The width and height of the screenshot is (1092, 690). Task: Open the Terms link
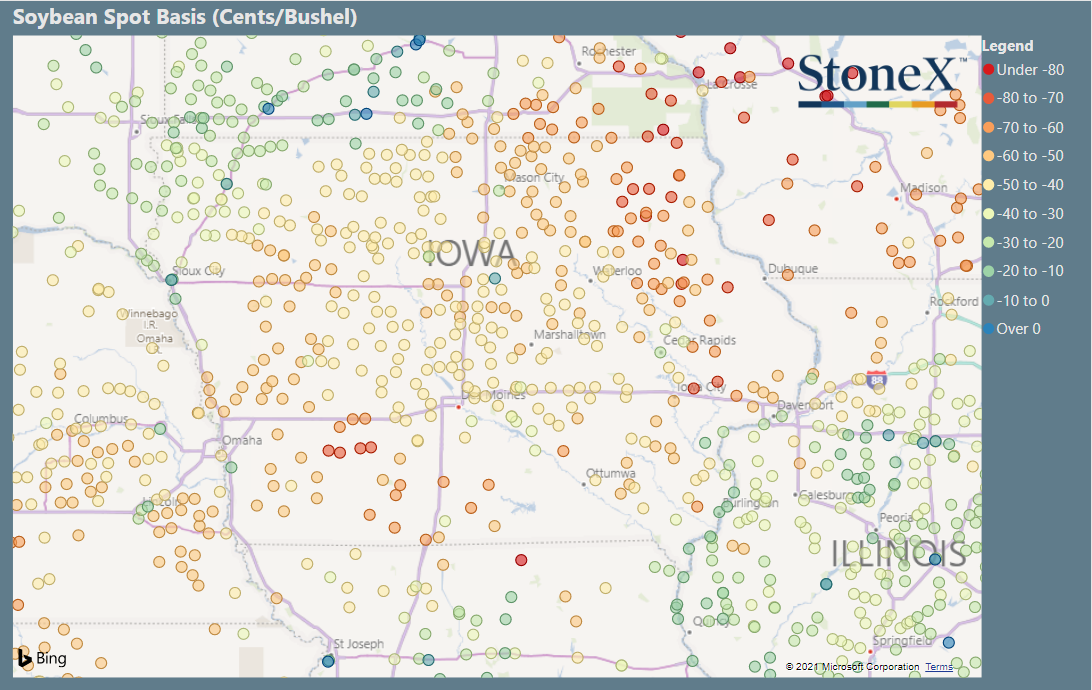pos(939,666)
